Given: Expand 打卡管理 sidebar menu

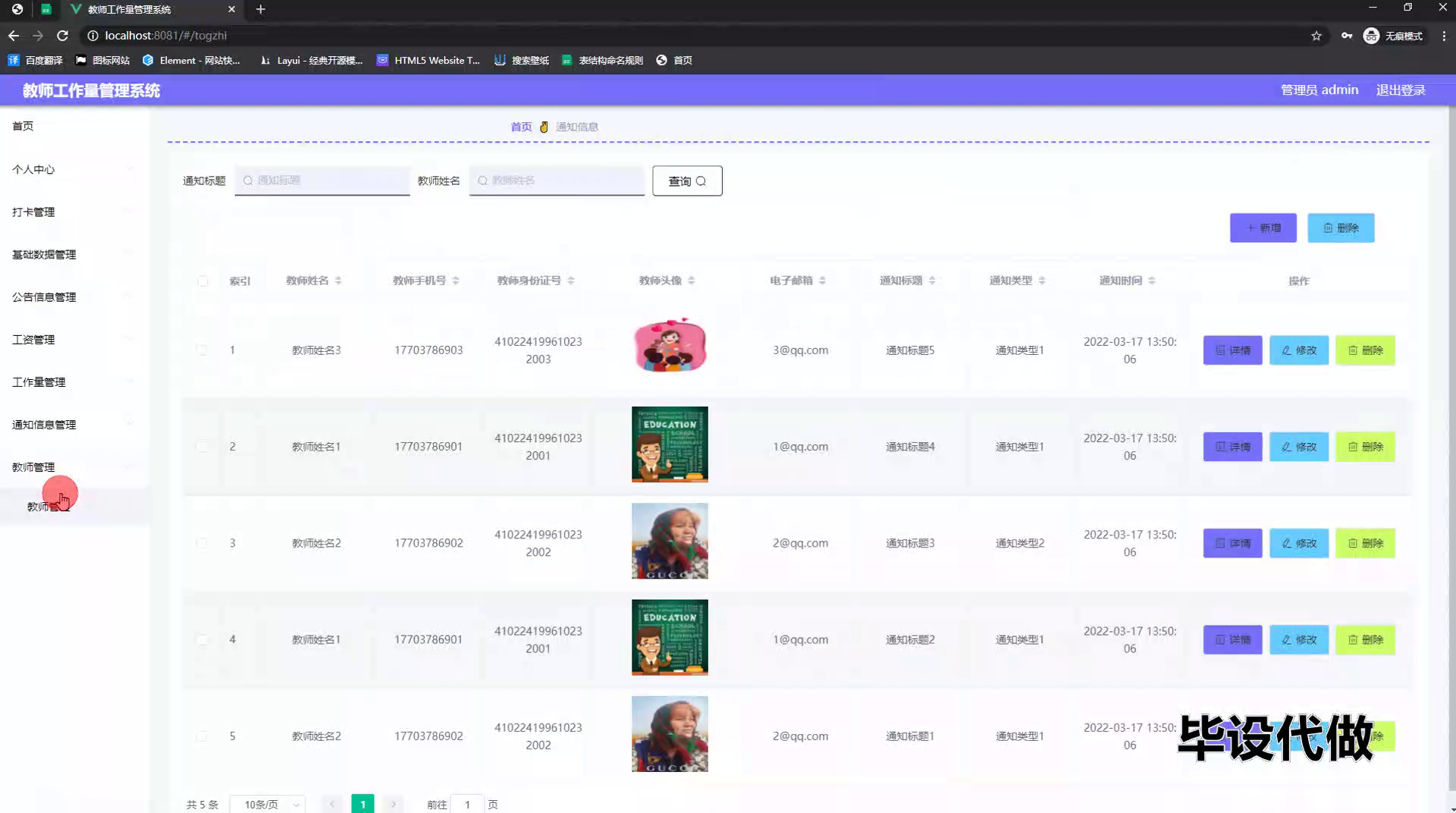Looking at the screenshot, I should (x=74, y=212).
